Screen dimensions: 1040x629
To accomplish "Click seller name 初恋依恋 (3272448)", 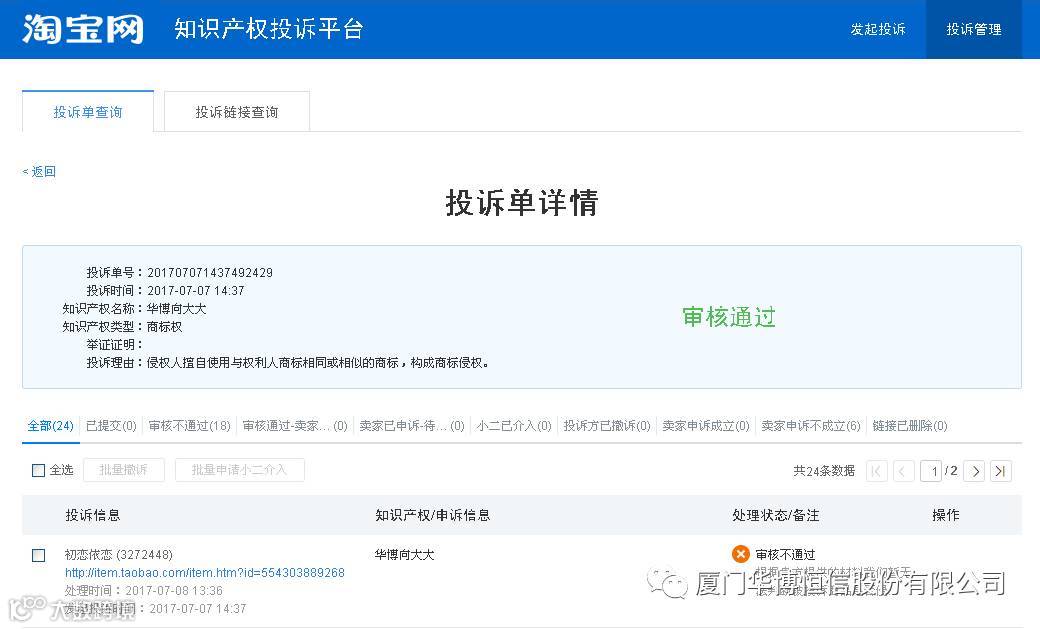I will pyautogui.click(x=119, y=555).
